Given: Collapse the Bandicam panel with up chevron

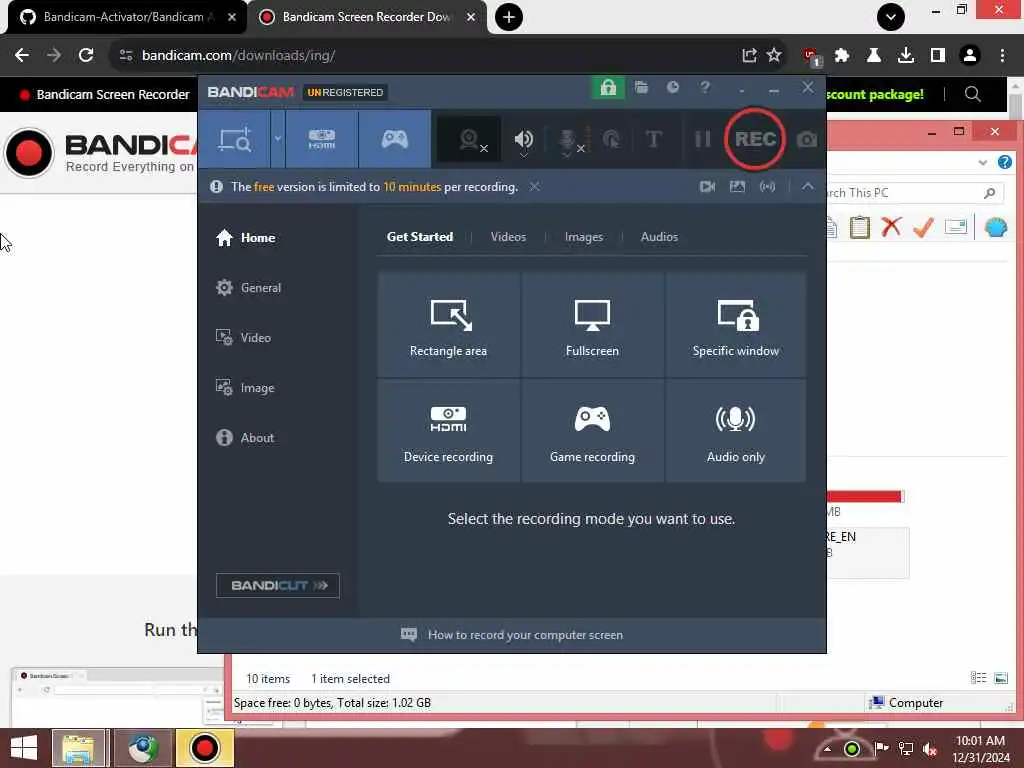Looking at the screenshot, I should coord(808,187).
